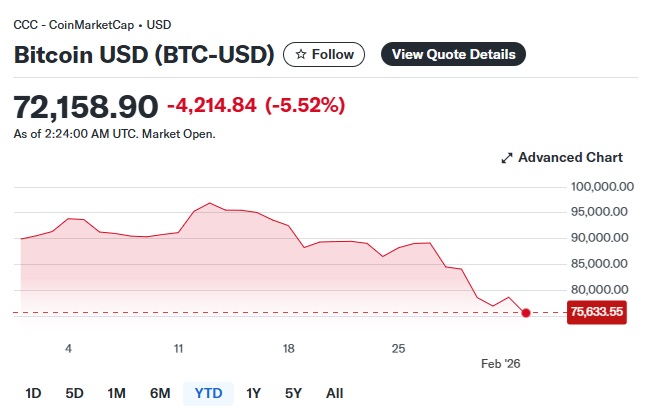The image size is (645, 418).
Task: Show the 1Y chart range
Action: [253, 393]
